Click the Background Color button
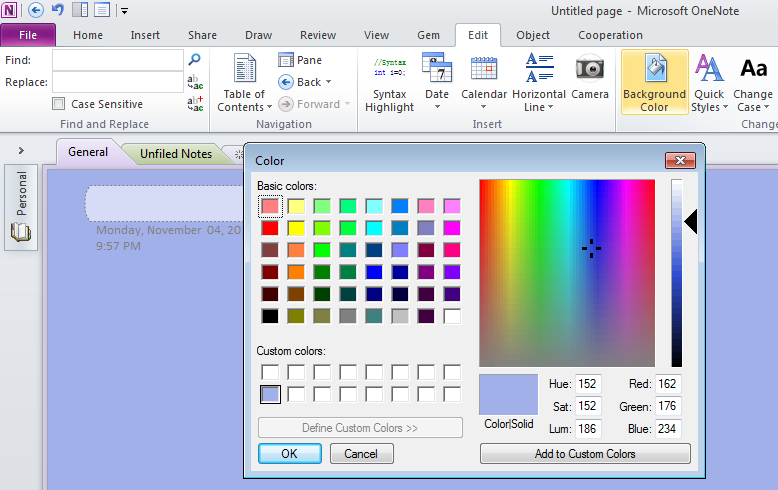Image resolution: width=778 pixels, height=490 pixels. [x=654, y=82]
